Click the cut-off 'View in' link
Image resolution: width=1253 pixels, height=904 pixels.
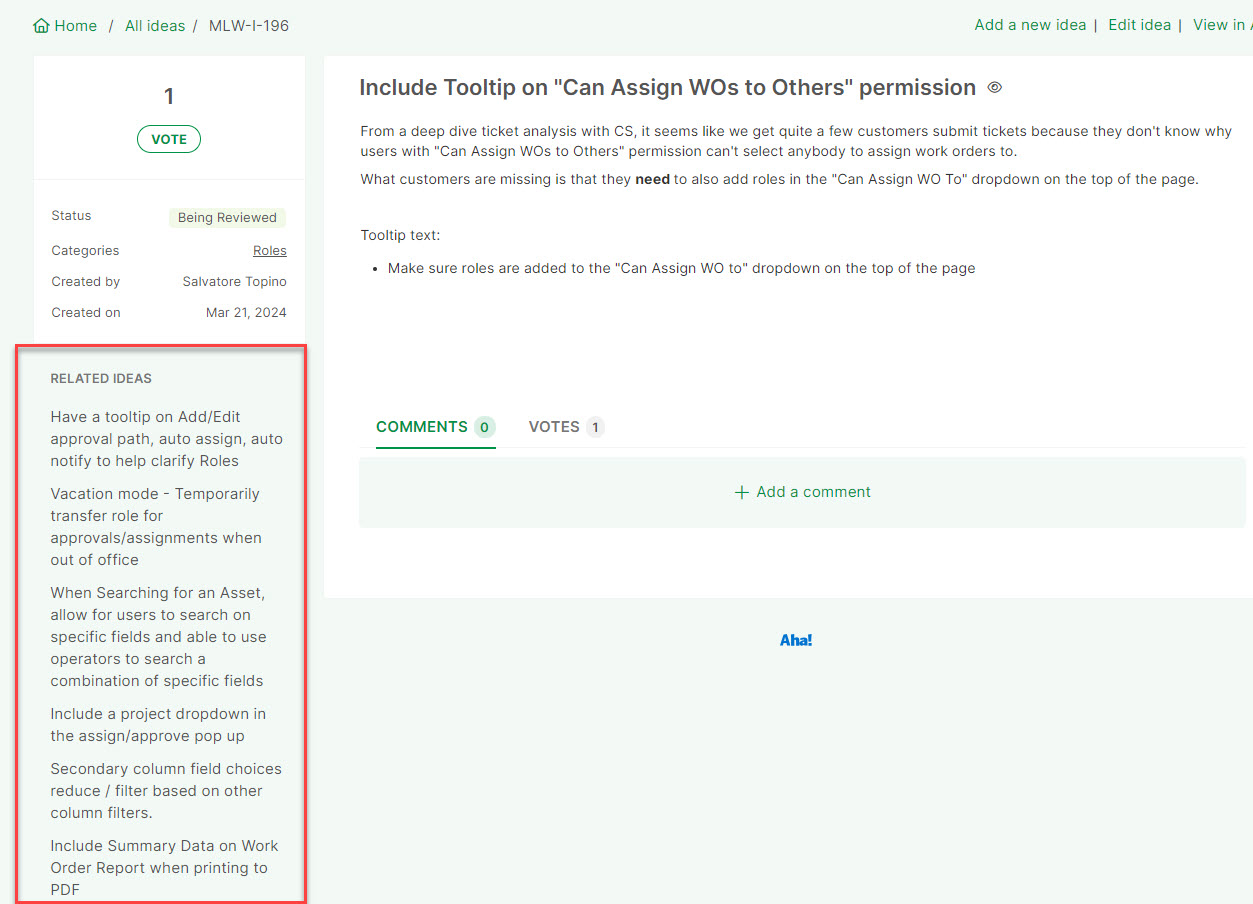(1222, 25)
